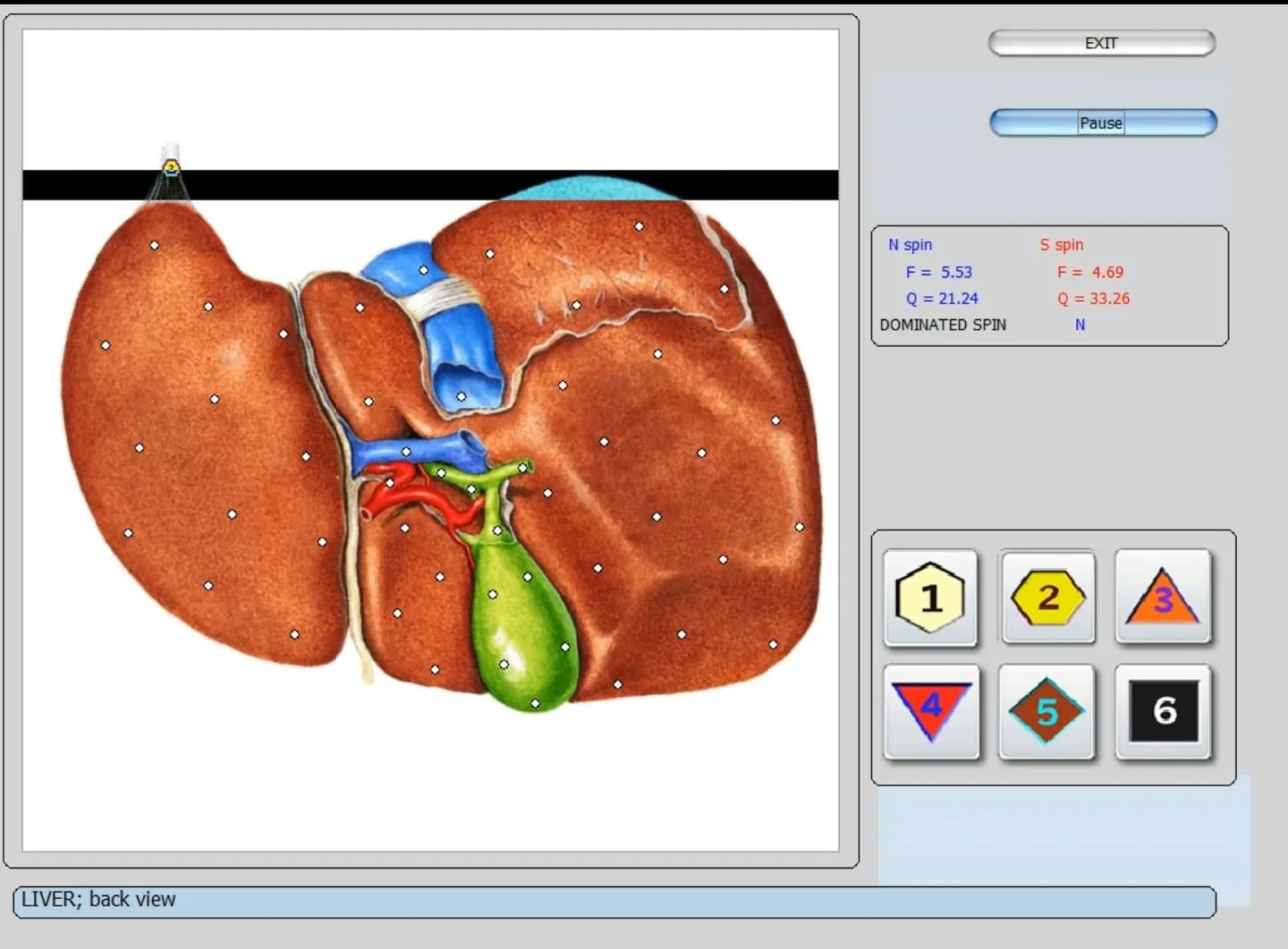Select the N spin readout label
Viewport: 1288px width, 949px height.
click(x=910, y=244)
